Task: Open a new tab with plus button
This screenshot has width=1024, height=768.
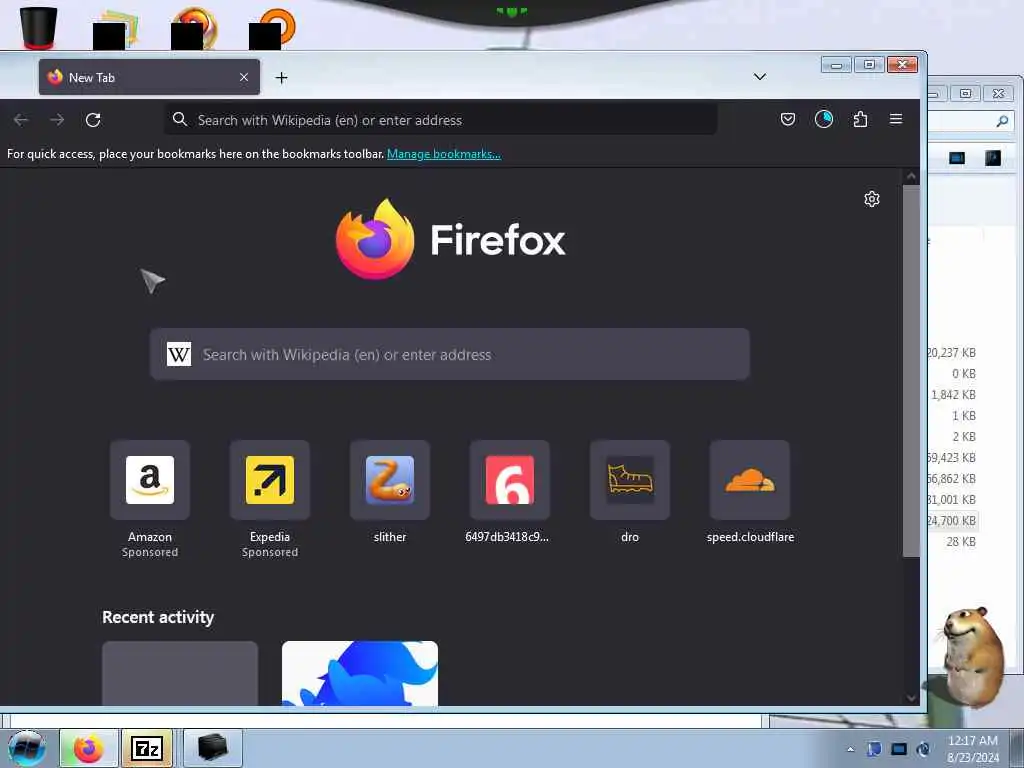Action: tap(281, 78)
